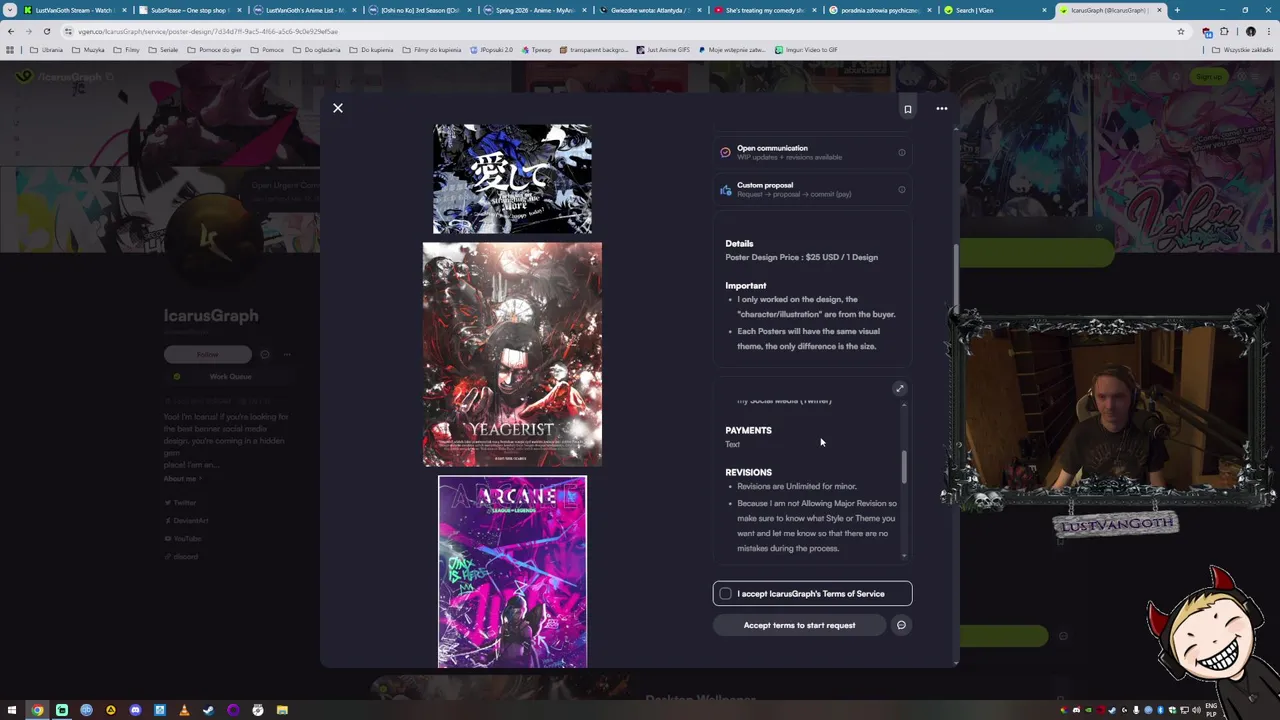
Task: Open the Yeagerist poster thumbnail
Action: coord(512,354)
